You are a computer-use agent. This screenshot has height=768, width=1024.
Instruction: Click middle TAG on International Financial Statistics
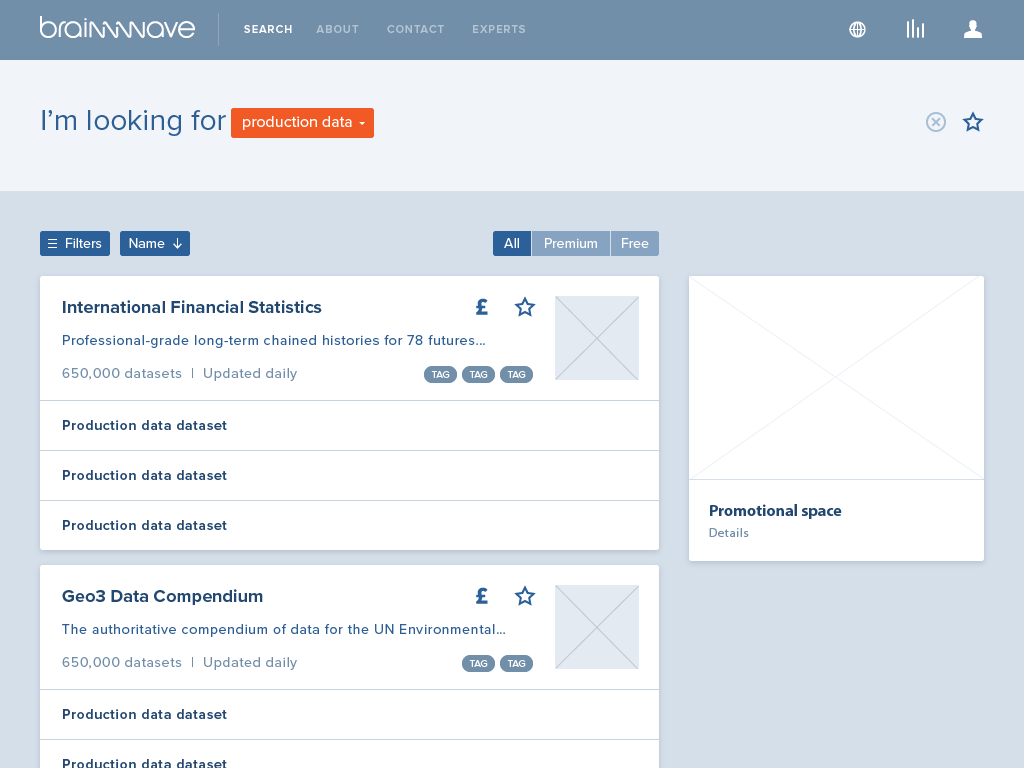pyautogui.click(x=479, y=375)
